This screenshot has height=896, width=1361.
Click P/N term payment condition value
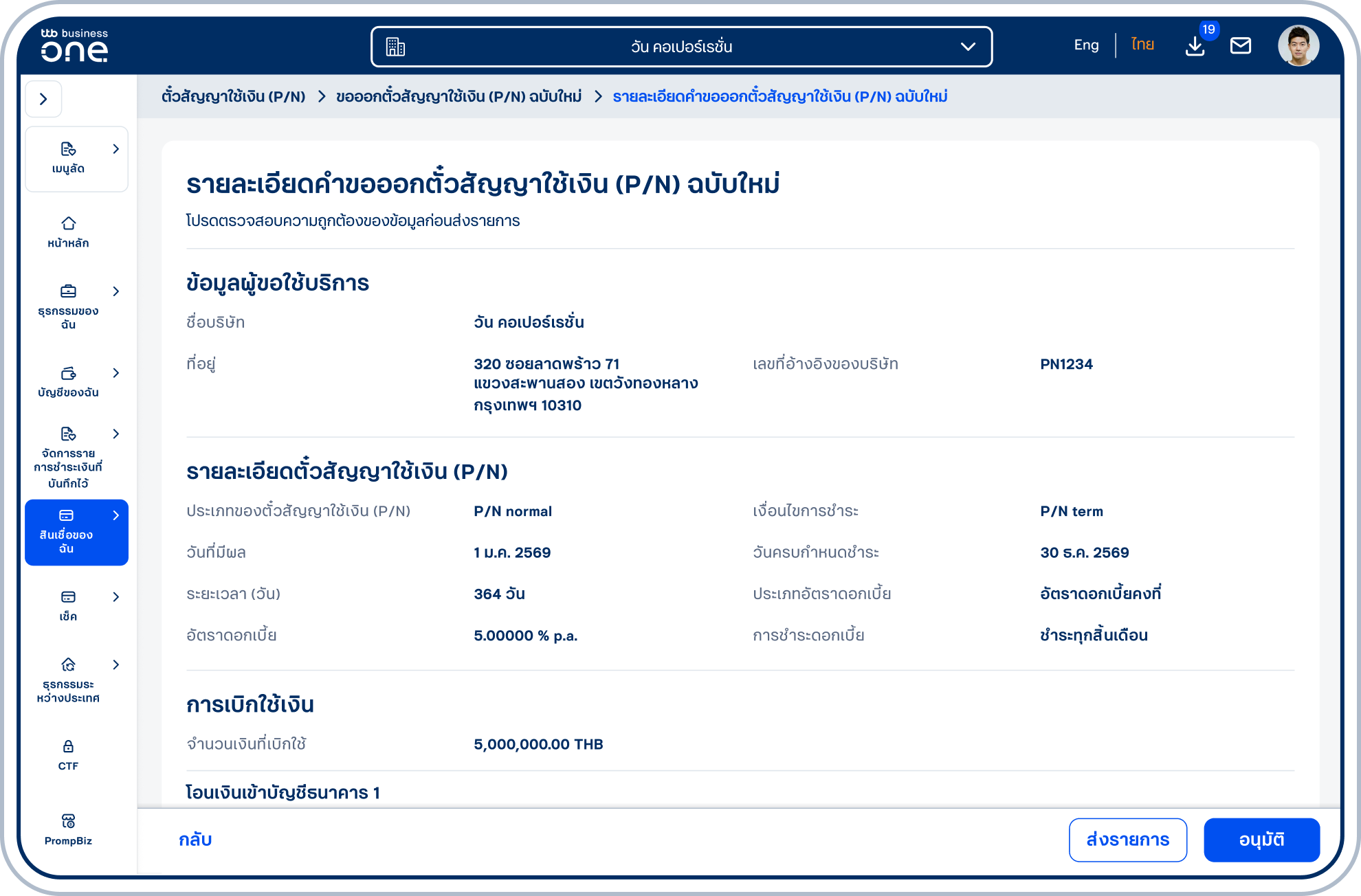(1071, 511)
